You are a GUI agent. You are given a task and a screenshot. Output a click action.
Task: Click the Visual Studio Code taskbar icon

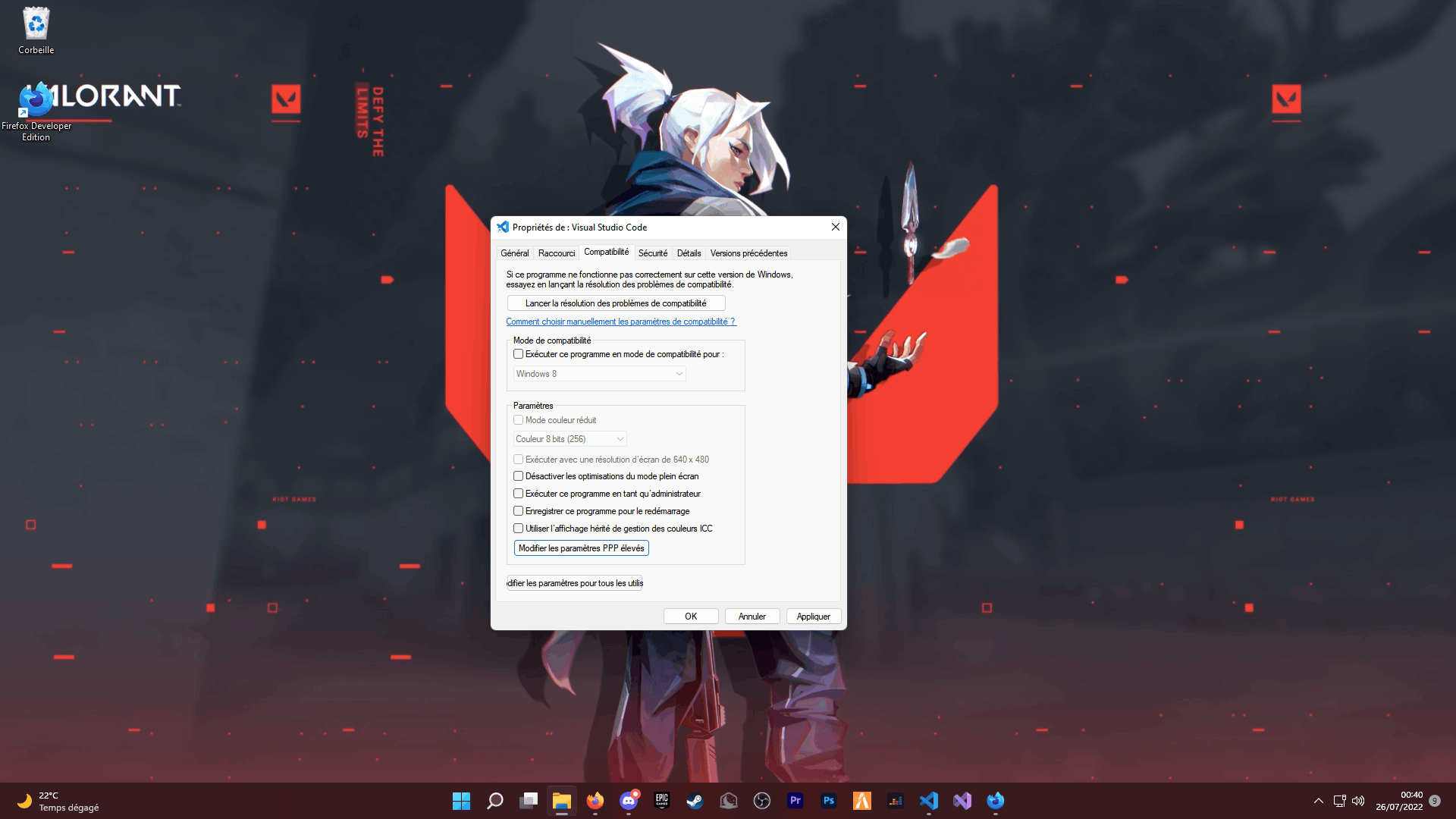coord(928,801)
